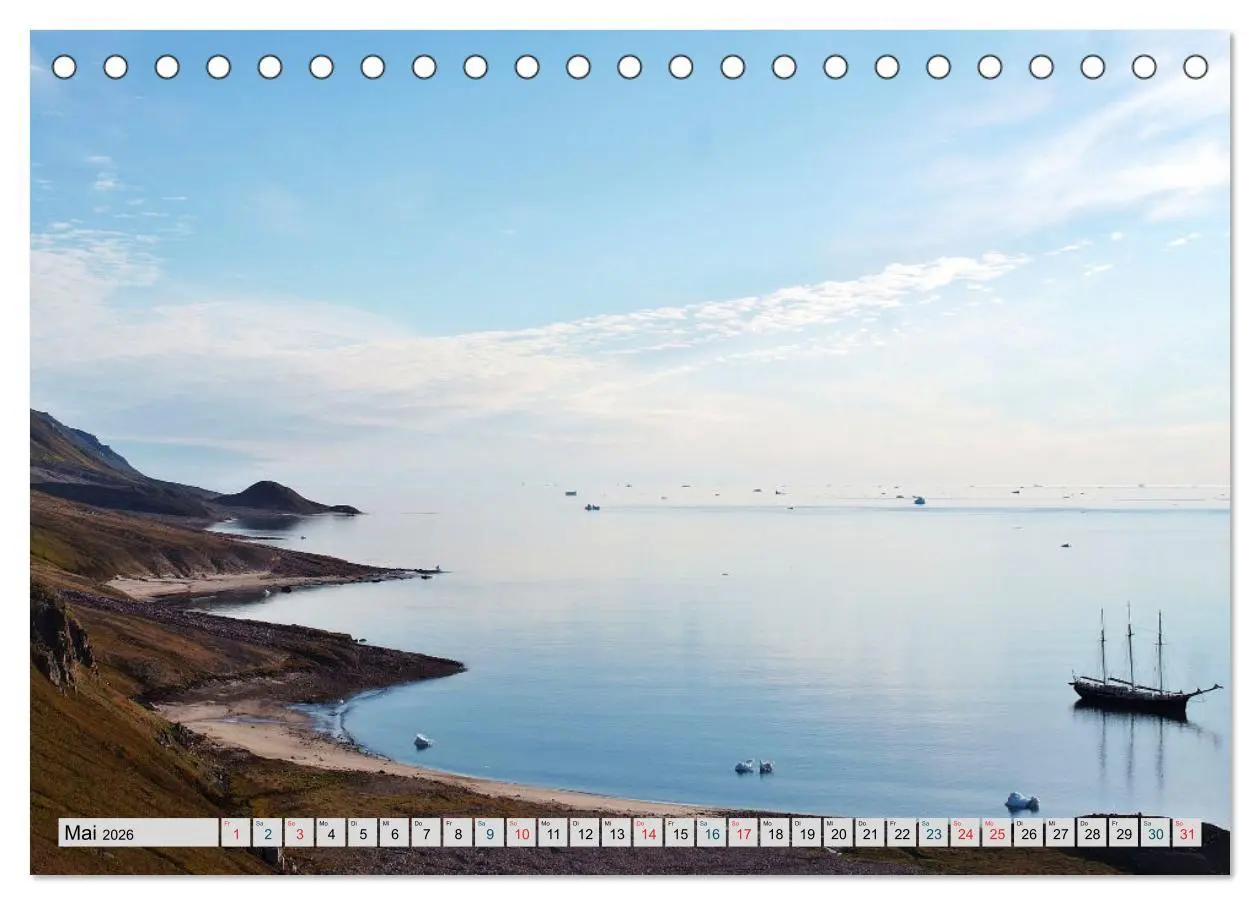
Task: Choose date cell 26
Action: point(1028,833)
